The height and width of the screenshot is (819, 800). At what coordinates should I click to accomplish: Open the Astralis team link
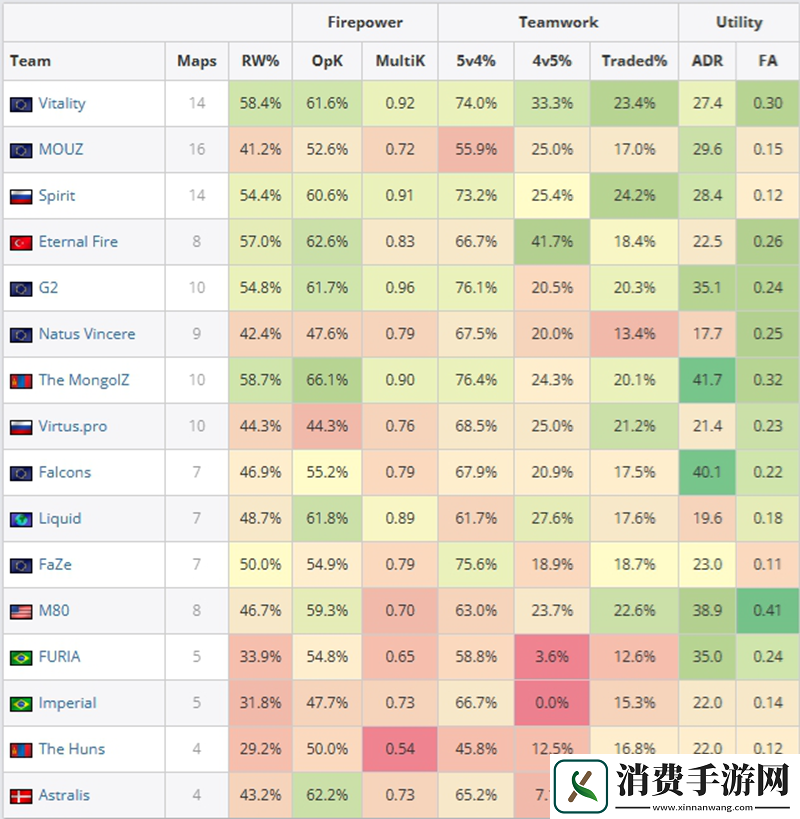click(x=64, y=795)
